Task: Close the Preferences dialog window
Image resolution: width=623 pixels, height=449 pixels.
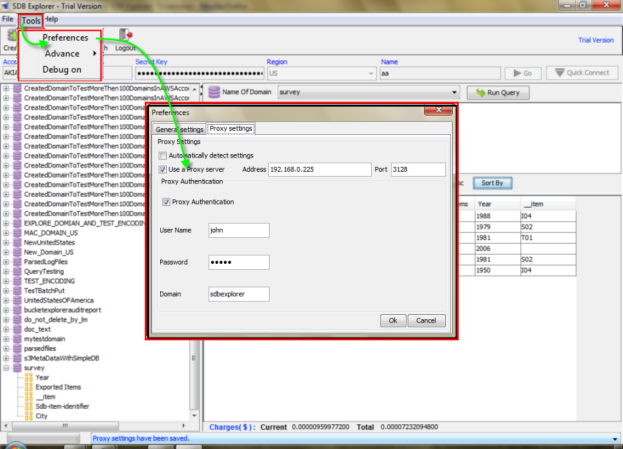Action: pos(438,110)
